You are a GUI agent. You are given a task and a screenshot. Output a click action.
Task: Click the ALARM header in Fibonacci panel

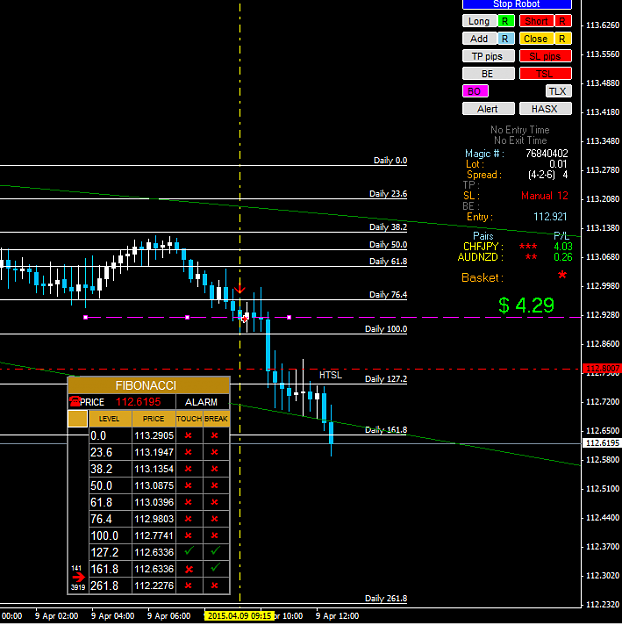coord(202,402)
